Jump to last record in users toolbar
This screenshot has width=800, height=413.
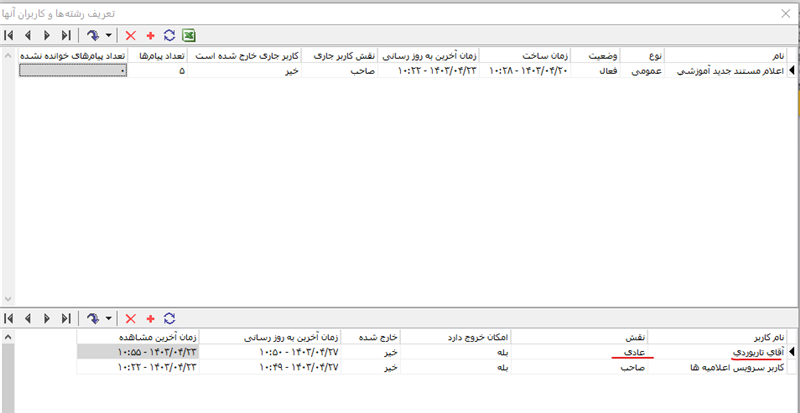tap(65, 318)
